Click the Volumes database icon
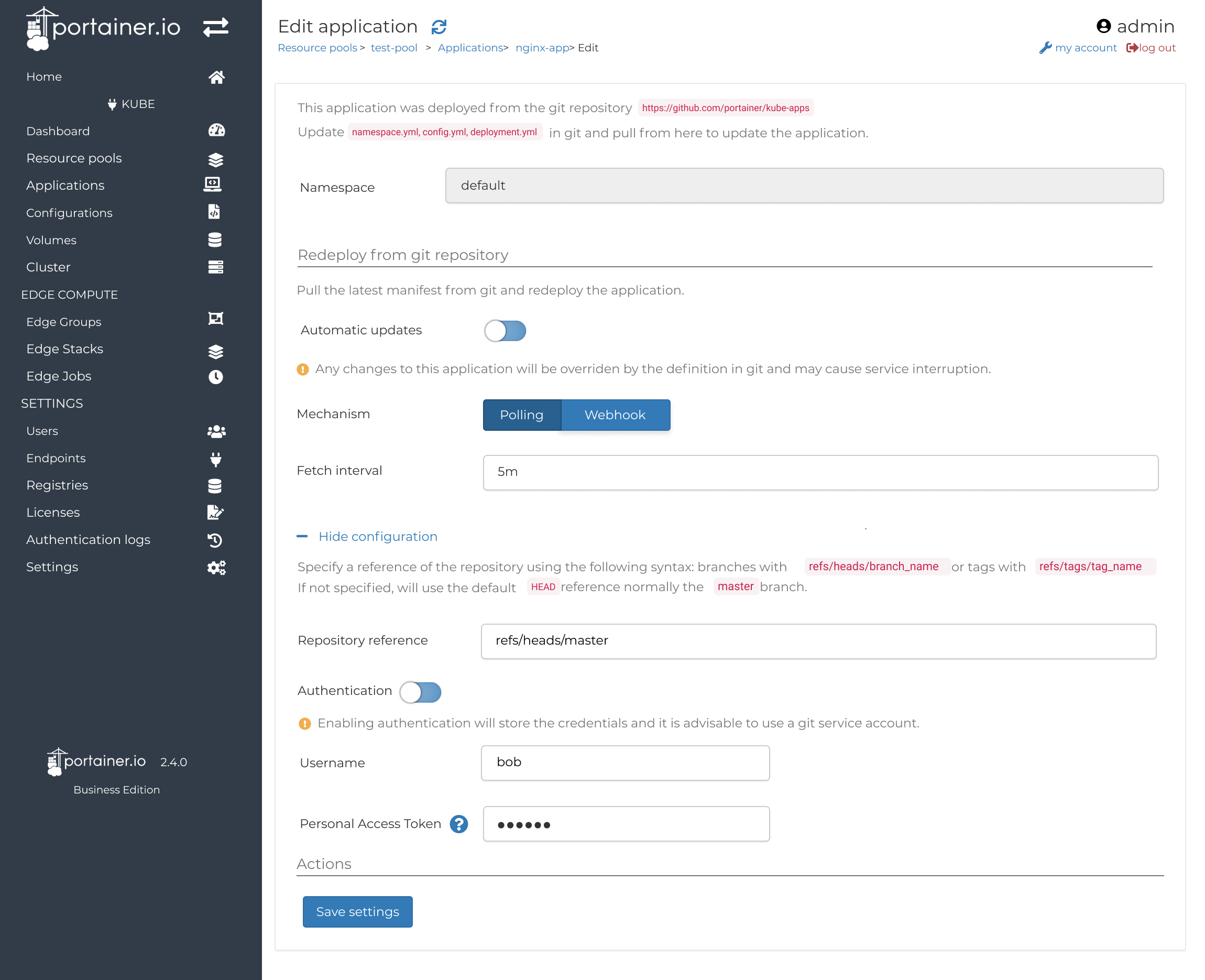This screenshot has height=980, width=1205. [214, 239]
